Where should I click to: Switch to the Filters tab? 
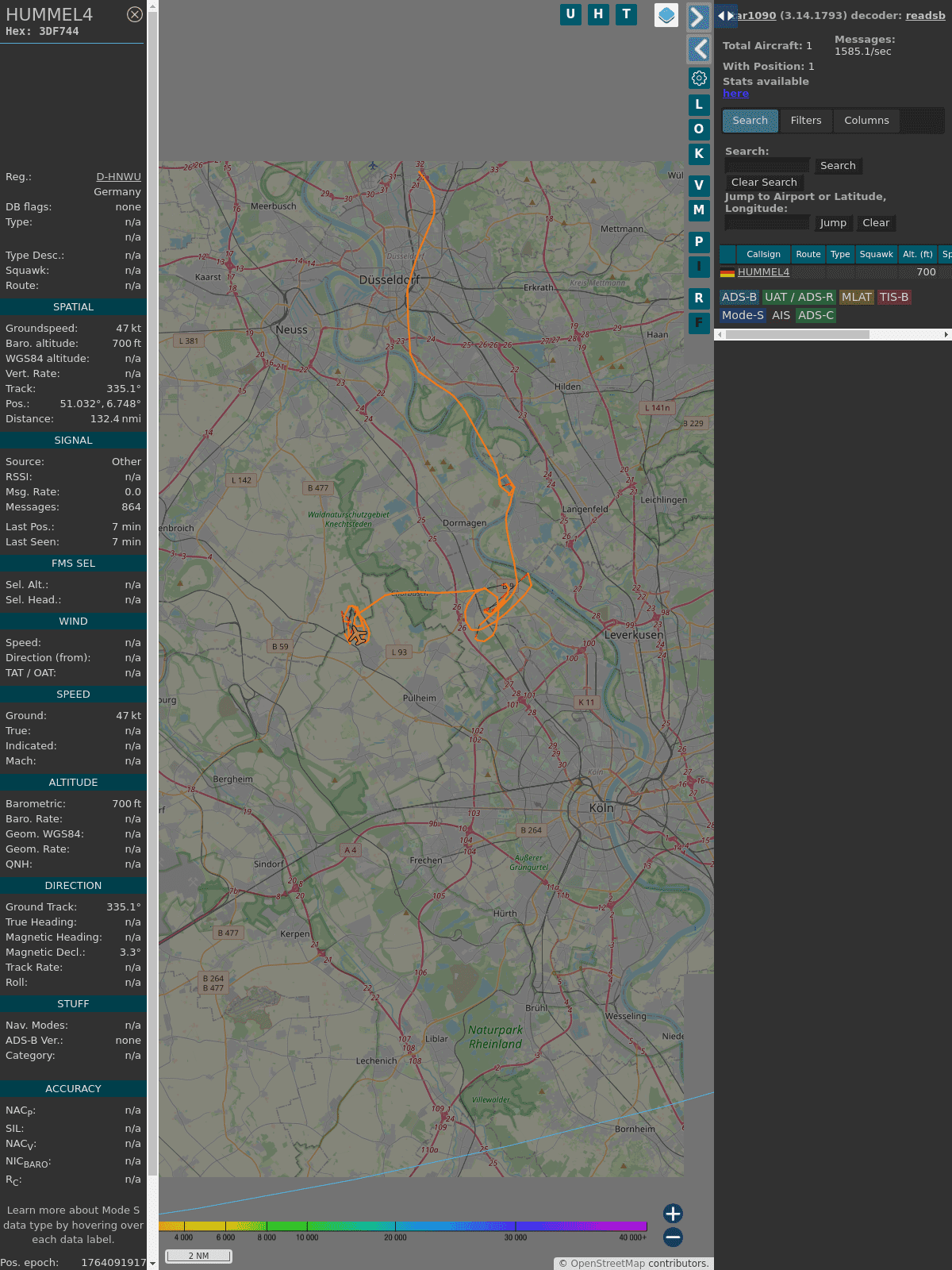coord(805,121)
